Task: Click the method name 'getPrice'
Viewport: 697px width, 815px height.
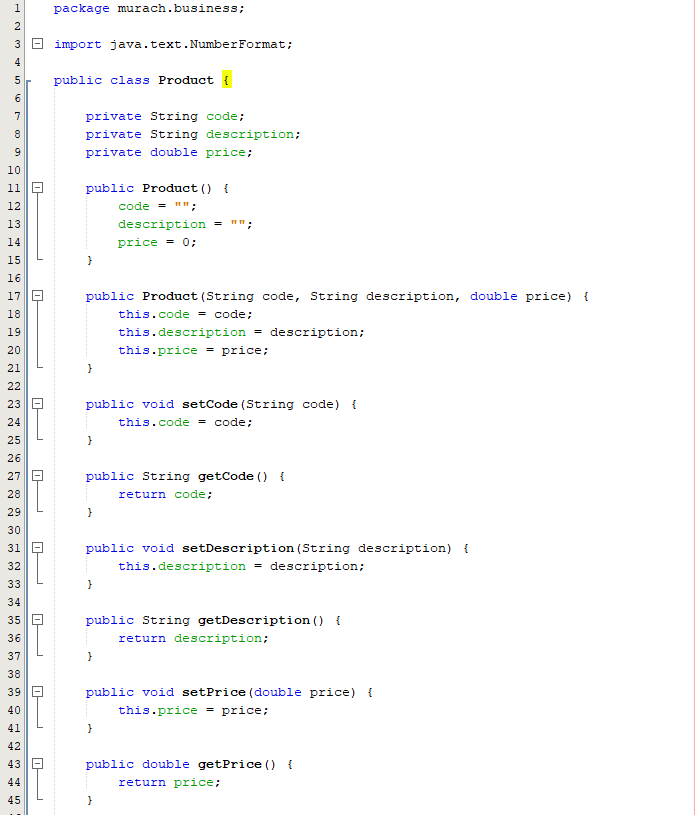Action: coord(229,764)
